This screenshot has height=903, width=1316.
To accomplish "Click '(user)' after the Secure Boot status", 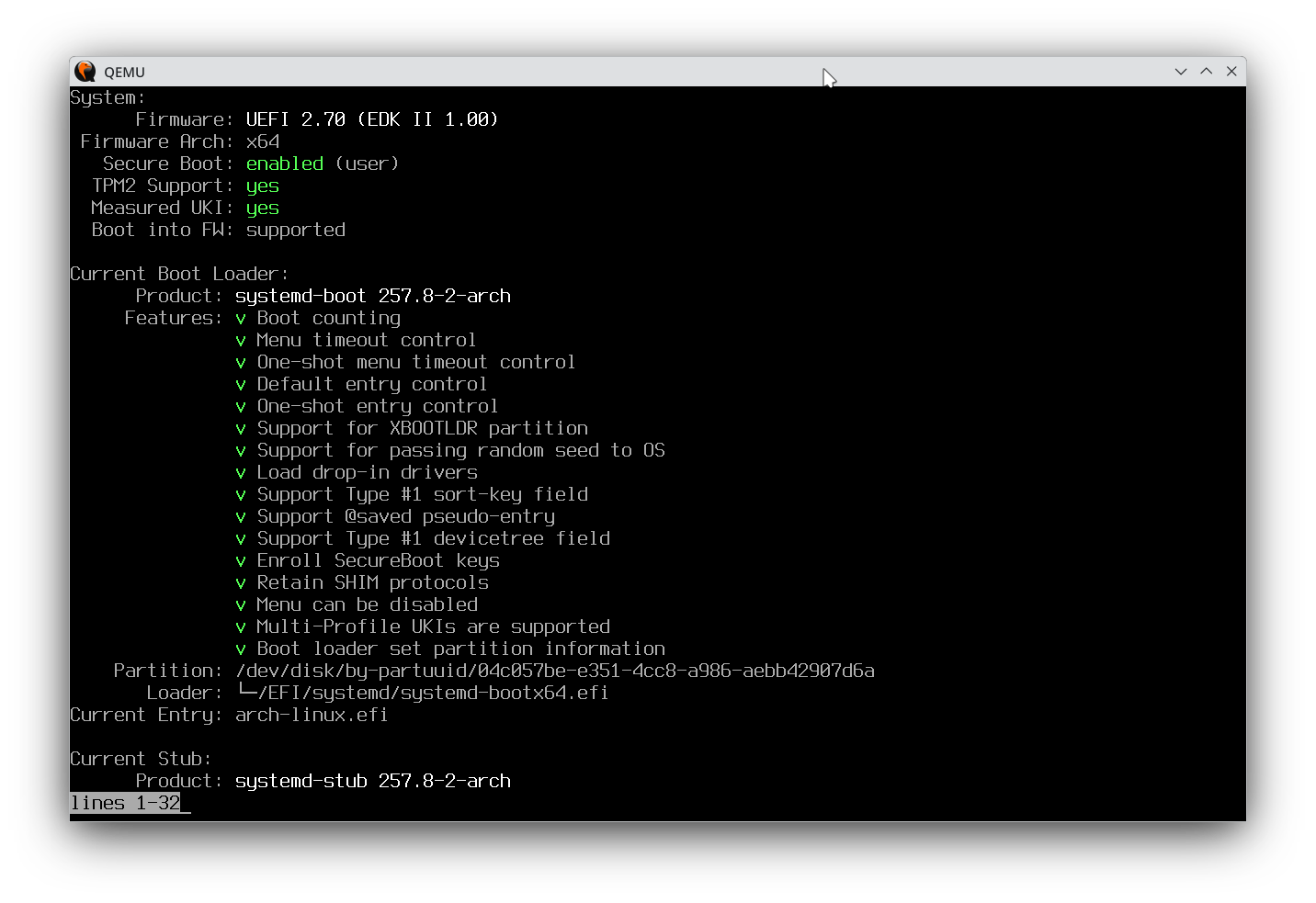I will [x=367, y=164].
